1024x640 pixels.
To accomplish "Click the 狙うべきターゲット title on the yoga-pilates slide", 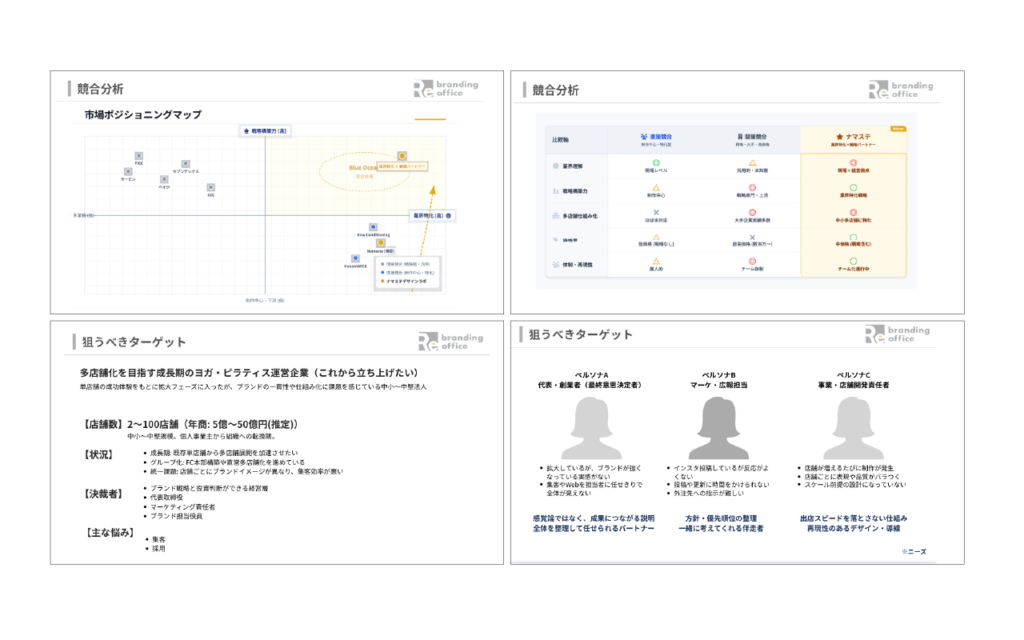I will tap(133, 342).
